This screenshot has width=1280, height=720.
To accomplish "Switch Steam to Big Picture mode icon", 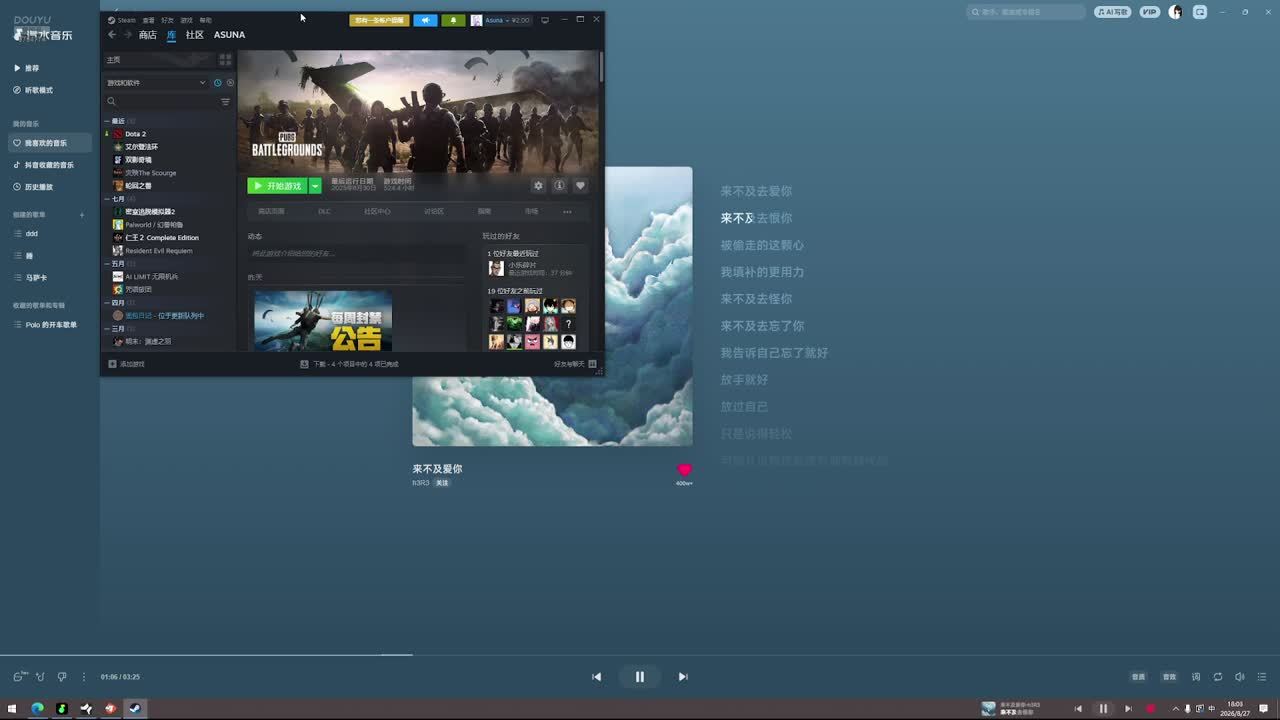I will click(x=545, y=20).
